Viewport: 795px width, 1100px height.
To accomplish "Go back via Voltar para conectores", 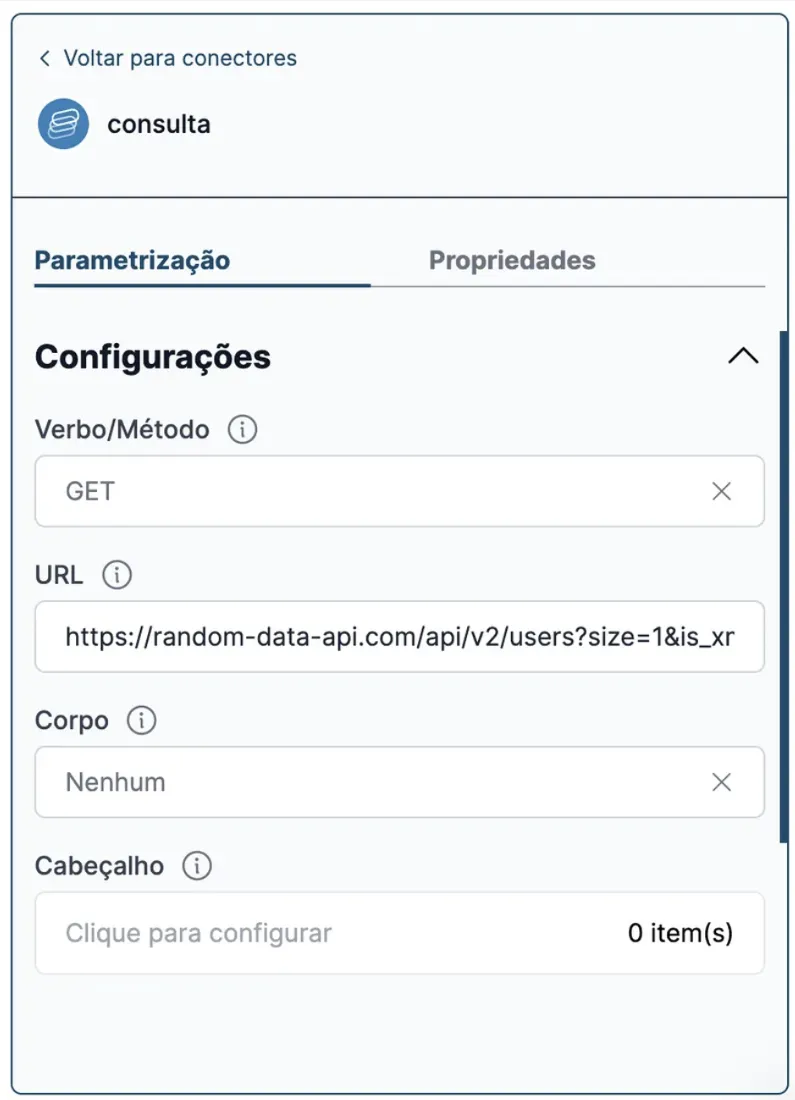I will click(180, 58).
